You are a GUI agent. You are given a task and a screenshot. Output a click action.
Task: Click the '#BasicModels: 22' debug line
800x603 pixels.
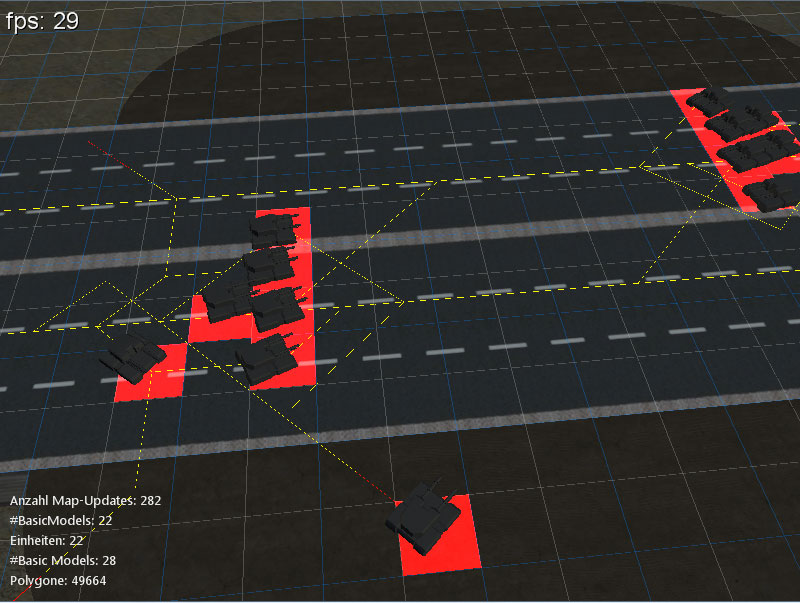[60, 520]
